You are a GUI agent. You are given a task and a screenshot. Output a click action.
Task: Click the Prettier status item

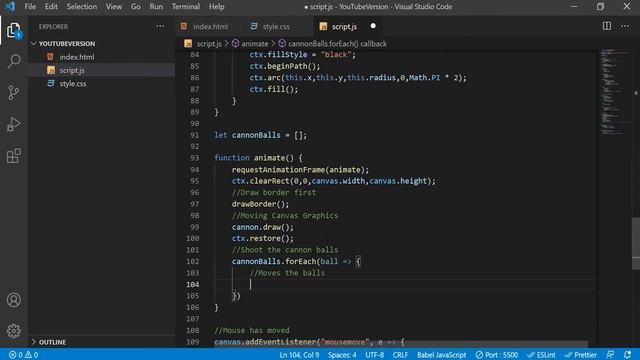(581, 355)
